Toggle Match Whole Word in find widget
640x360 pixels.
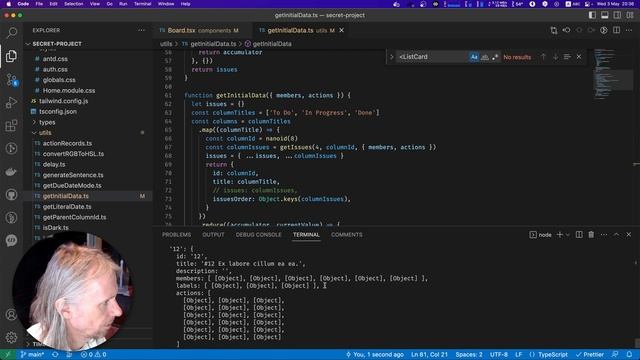(484, 57)
